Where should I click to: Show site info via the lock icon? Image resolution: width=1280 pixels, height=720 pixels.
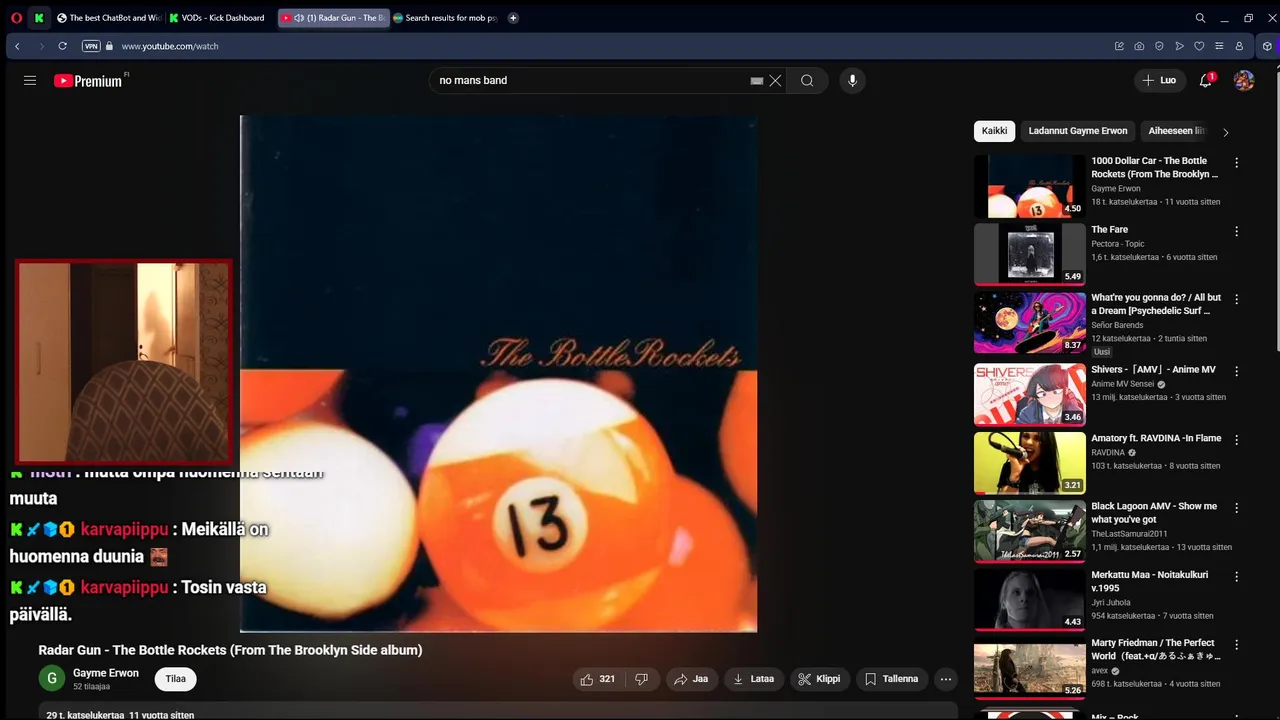click(x=109, y=46)
